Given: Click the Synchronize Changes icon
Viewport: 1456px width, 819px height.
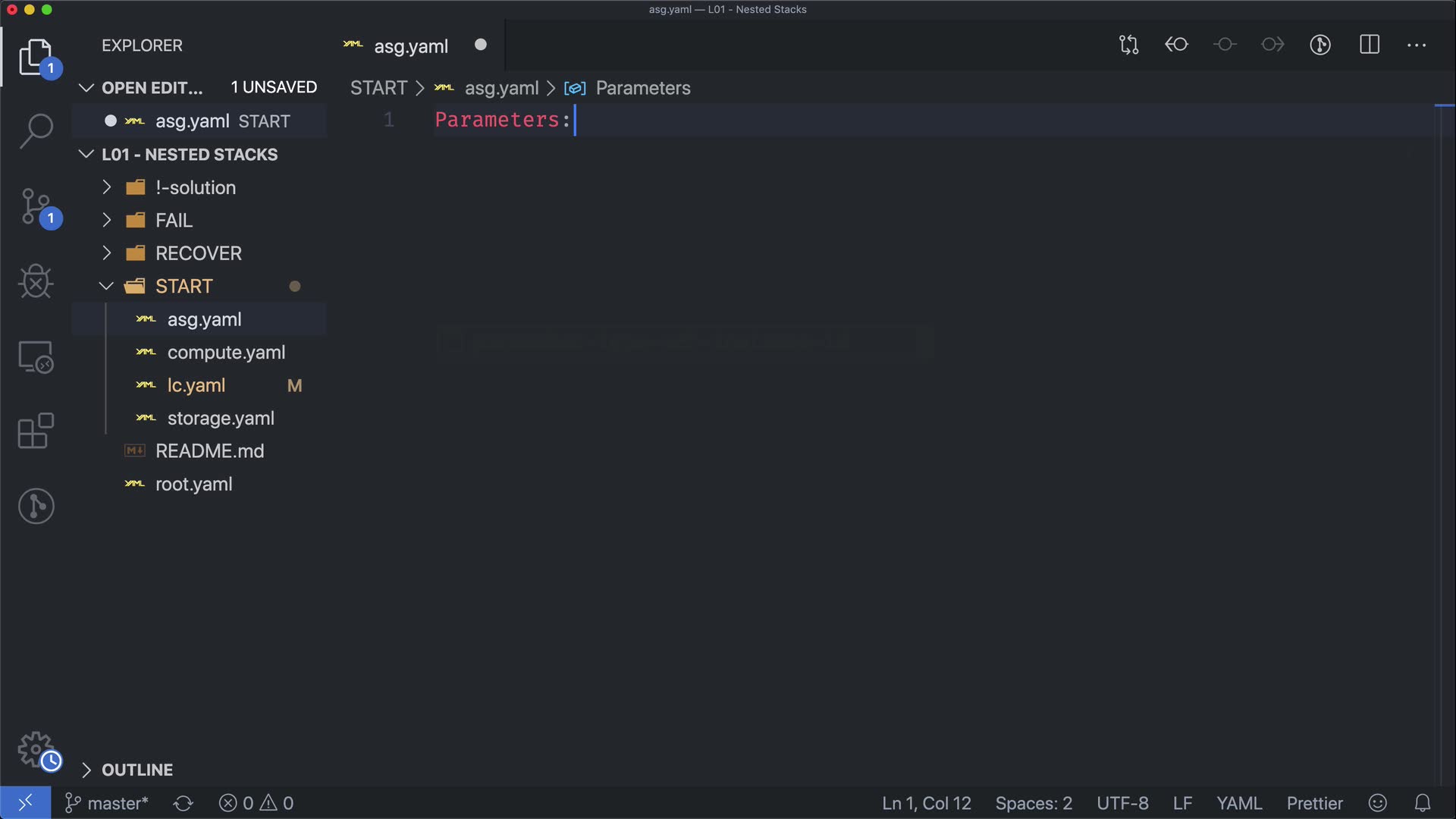Looking at the screenshot, I should [183, 803].
